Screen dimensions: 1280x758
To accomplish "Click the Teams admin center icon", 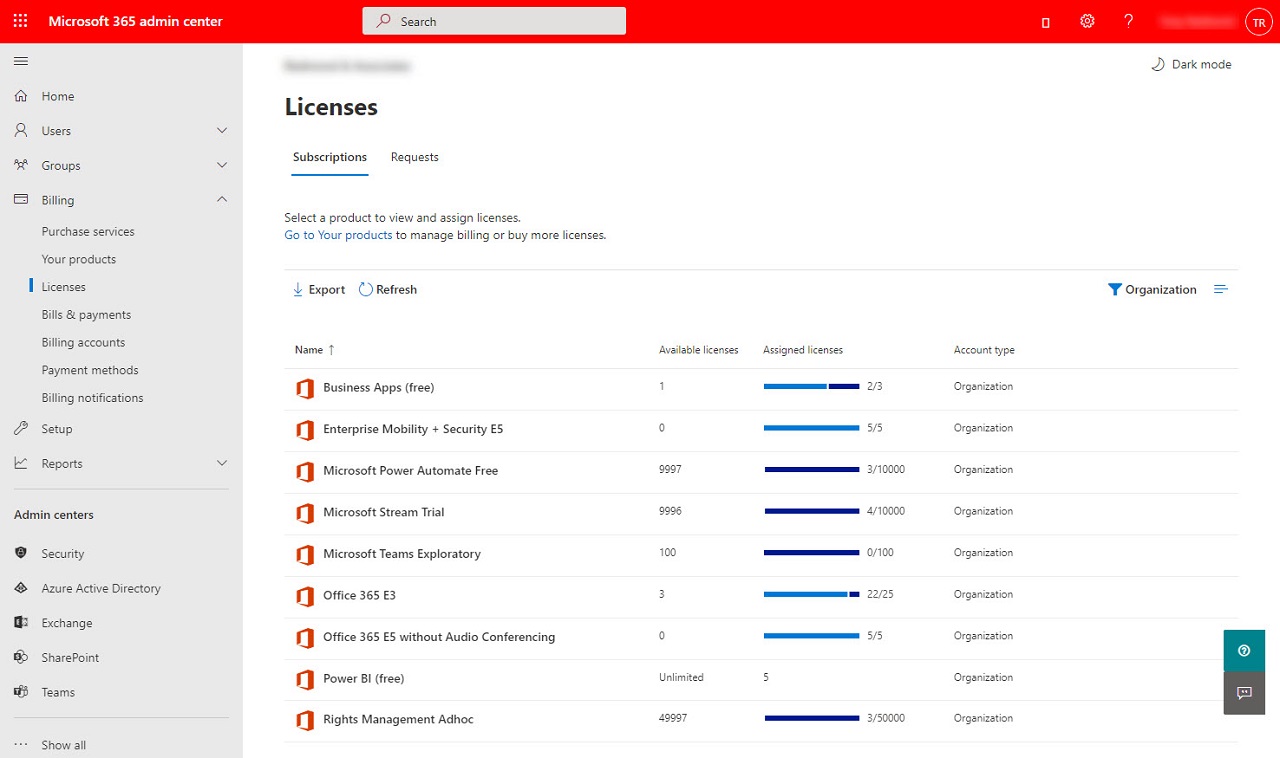I will coord(21,692).
